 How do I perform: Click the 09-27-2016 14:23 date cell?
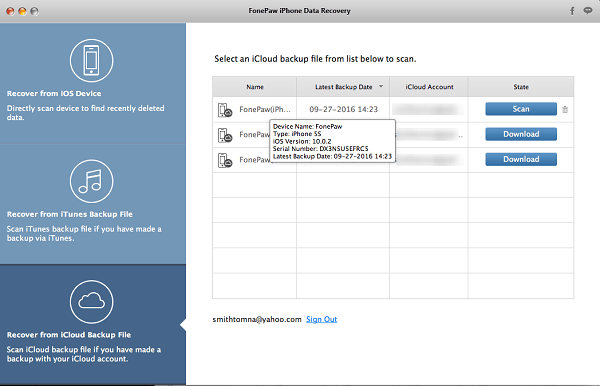343,109
